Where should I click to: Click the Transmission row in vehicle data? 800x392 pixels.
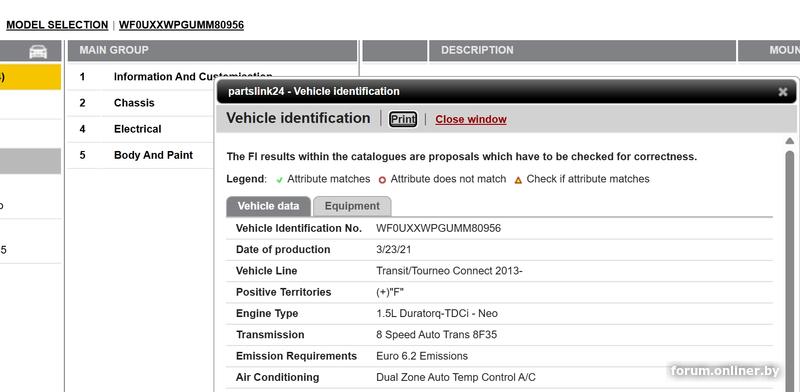[499, 335]
